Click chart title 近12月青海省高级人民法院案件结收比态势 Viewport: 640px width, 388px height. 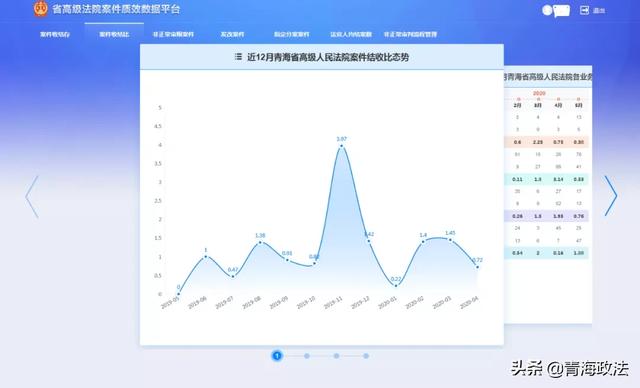tap(328, 57)
